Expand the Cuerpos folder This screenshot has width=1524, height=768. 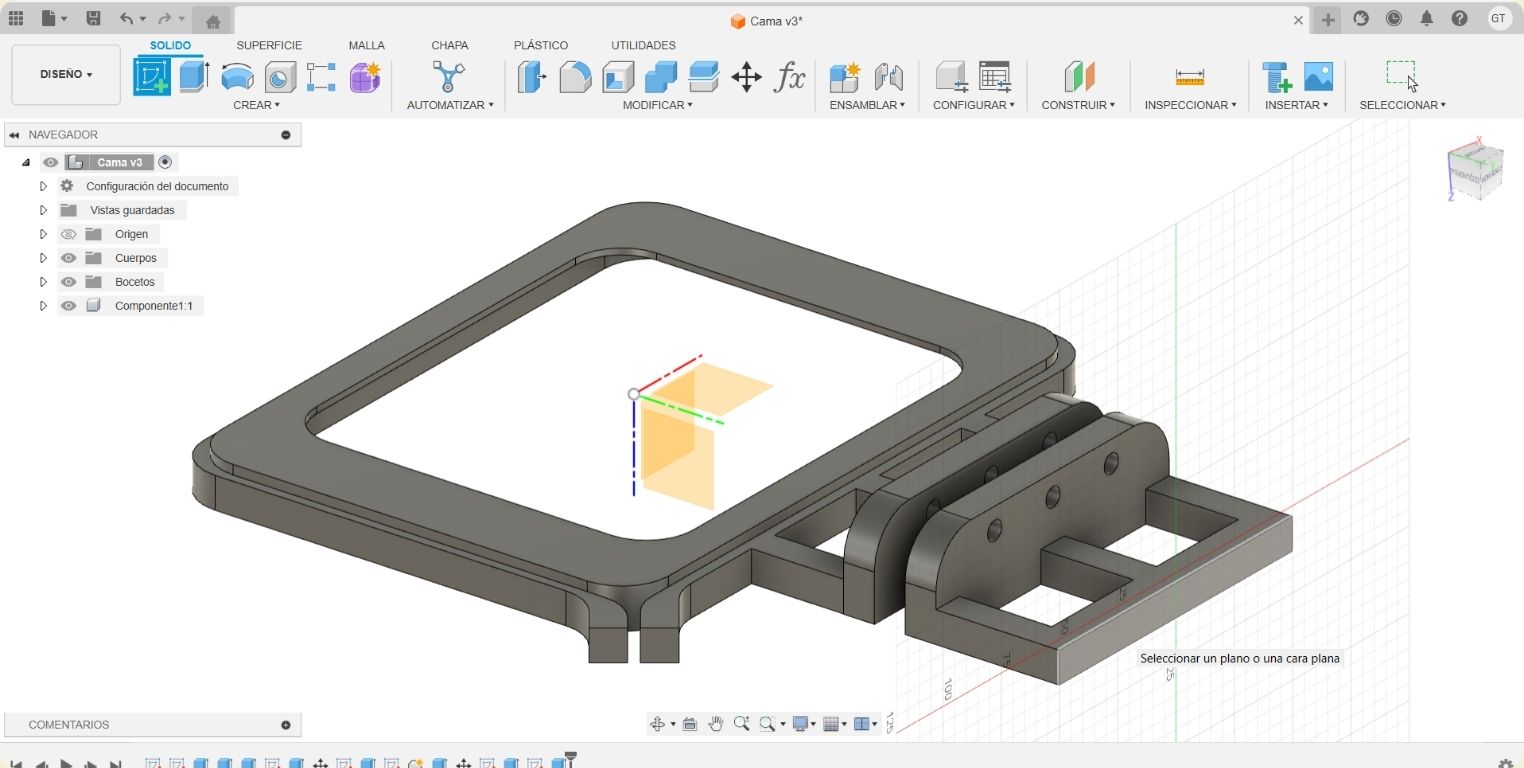coord(43,258)
